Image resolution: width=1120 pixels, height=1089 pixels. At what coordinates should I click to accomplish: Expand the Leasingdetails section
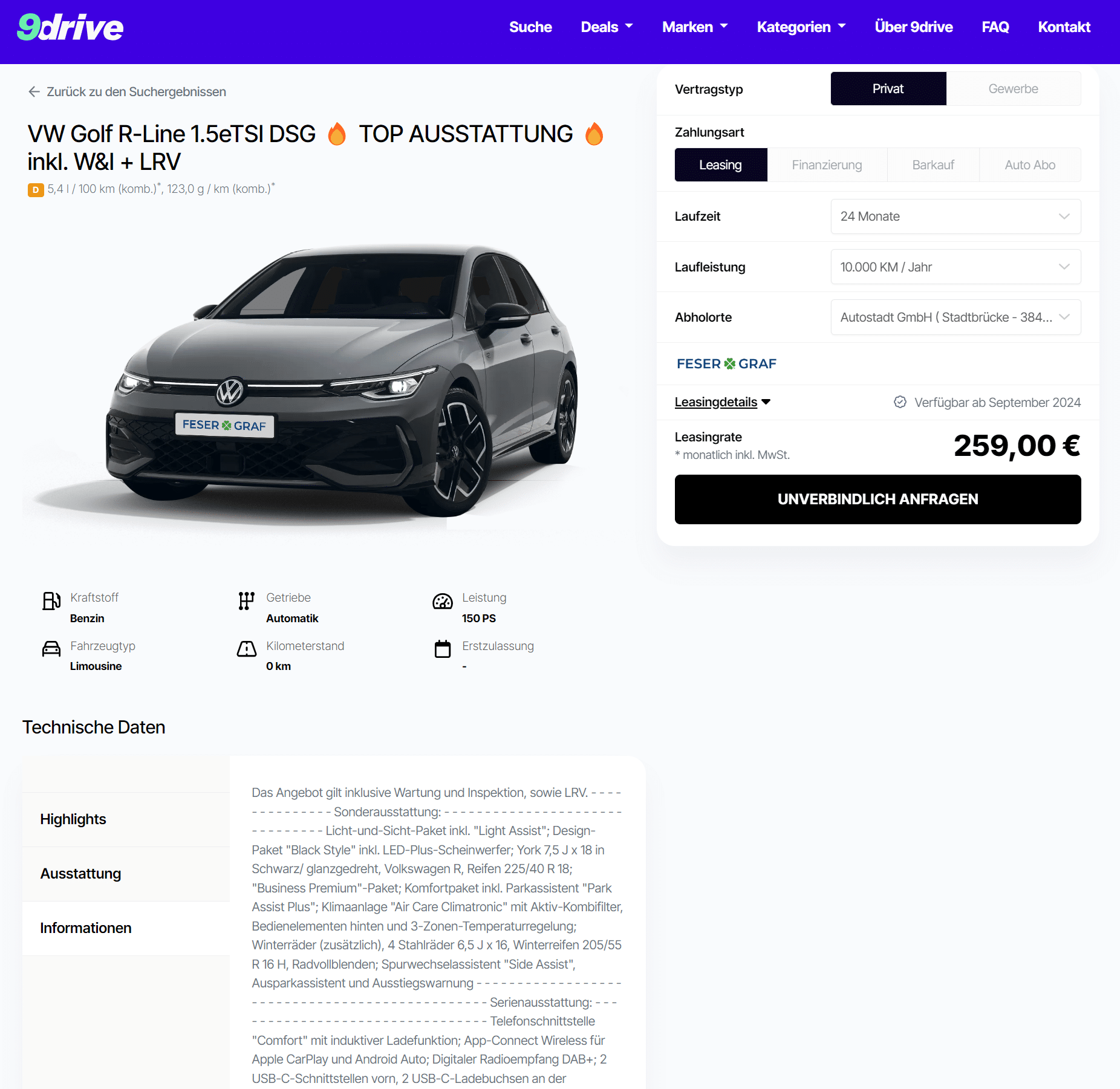click(x=723, y=402)
